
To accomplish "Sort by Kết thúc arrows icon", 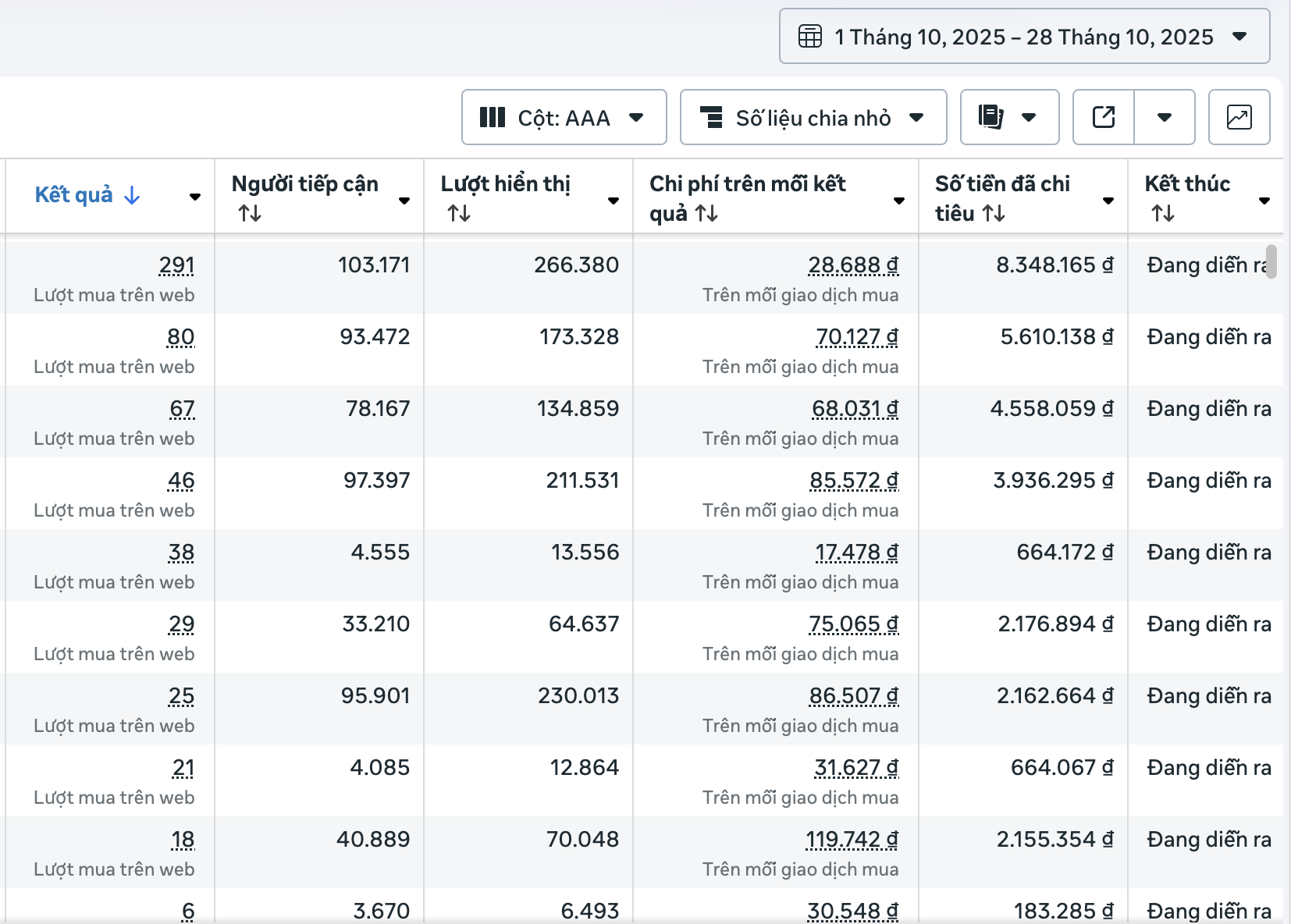I will pyautogui.click(x=1163, y=213).
